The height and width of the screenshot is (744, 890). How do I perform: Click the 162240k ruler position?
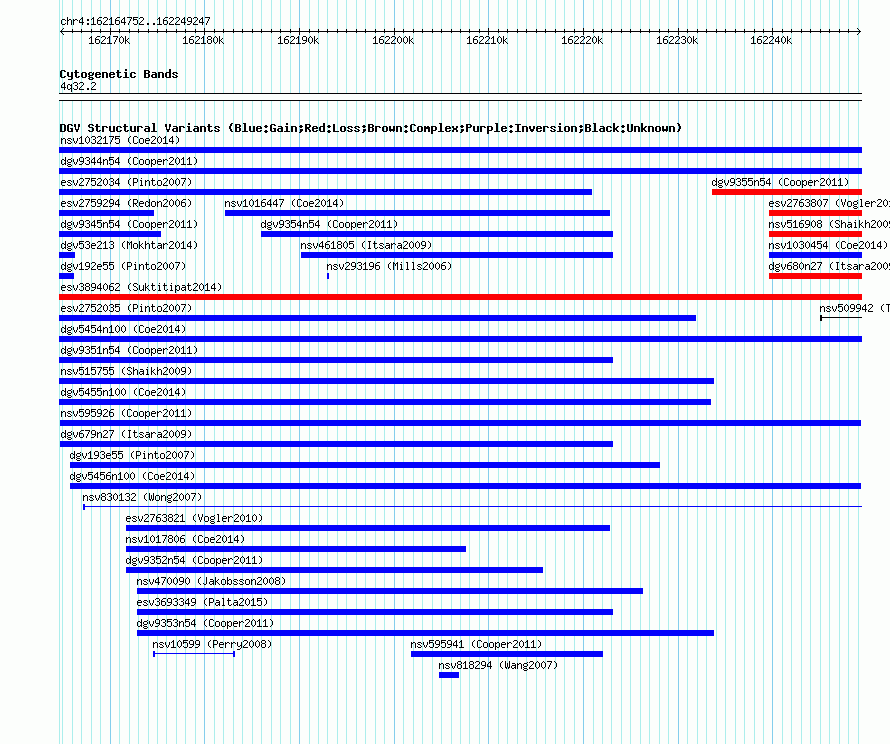tap(771, 40)
